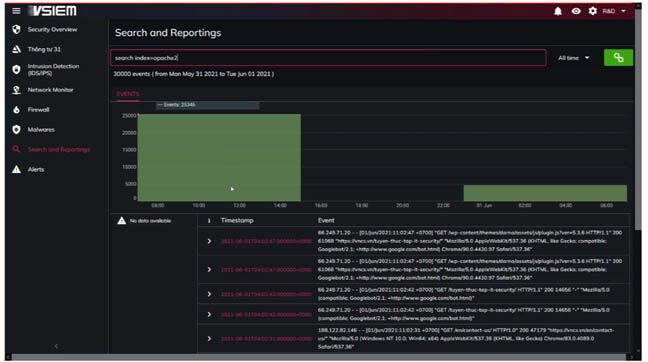Screen dimensions: 648x362
Task: Click first row timestamp link
Action: [x=266, y=241]
